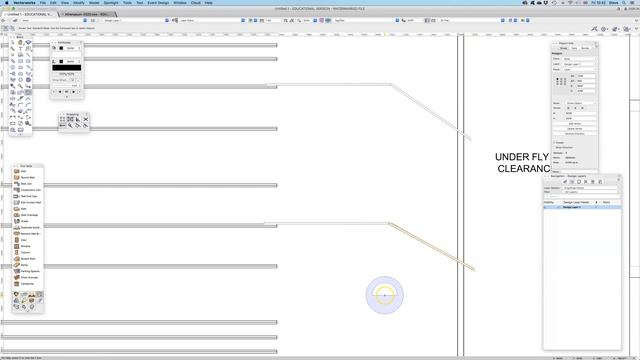Toggle Snap to Distance in Snapping palette

(70, 125)
